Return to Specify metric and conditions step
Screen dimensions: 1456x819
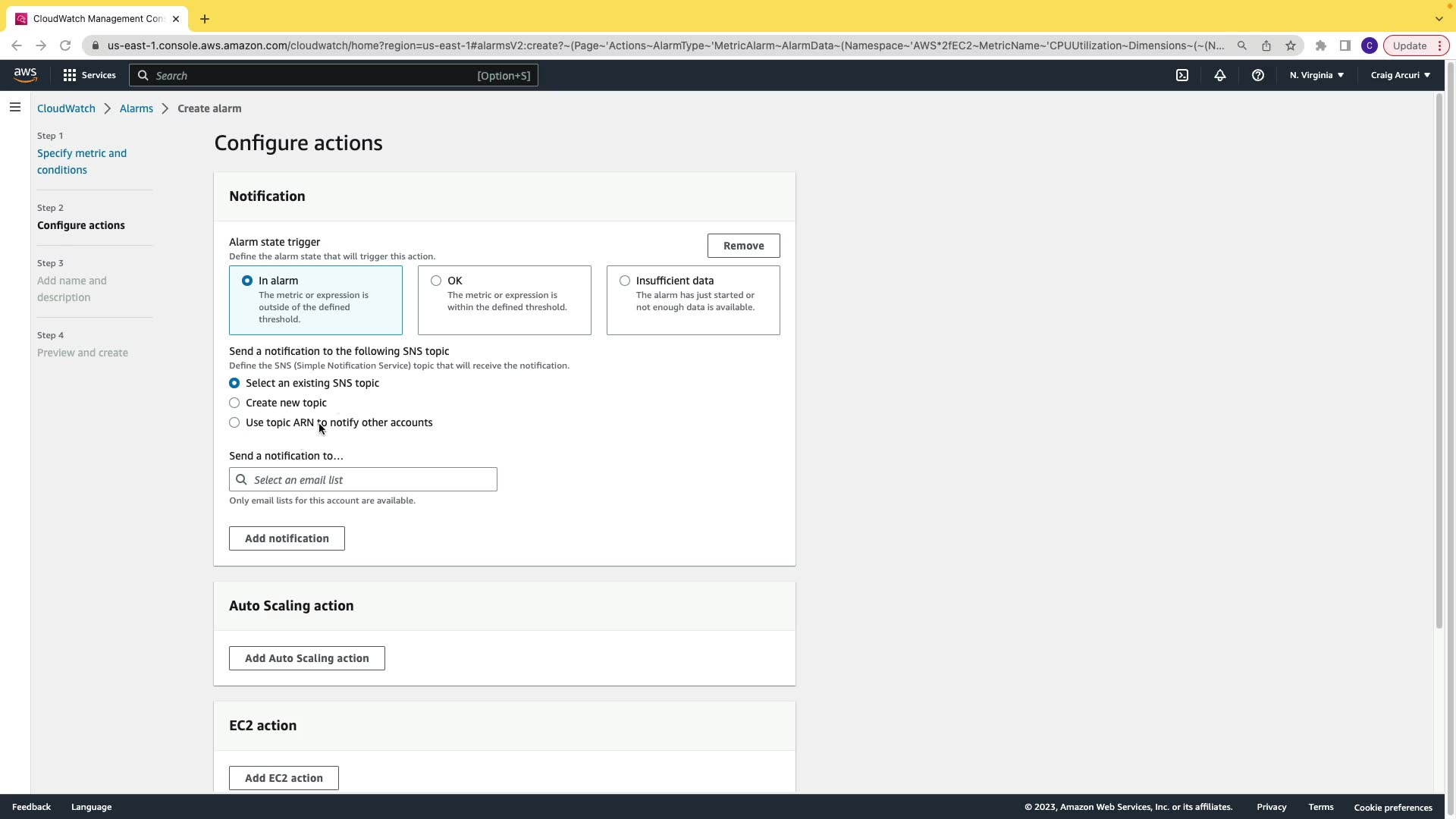point(82,162)
